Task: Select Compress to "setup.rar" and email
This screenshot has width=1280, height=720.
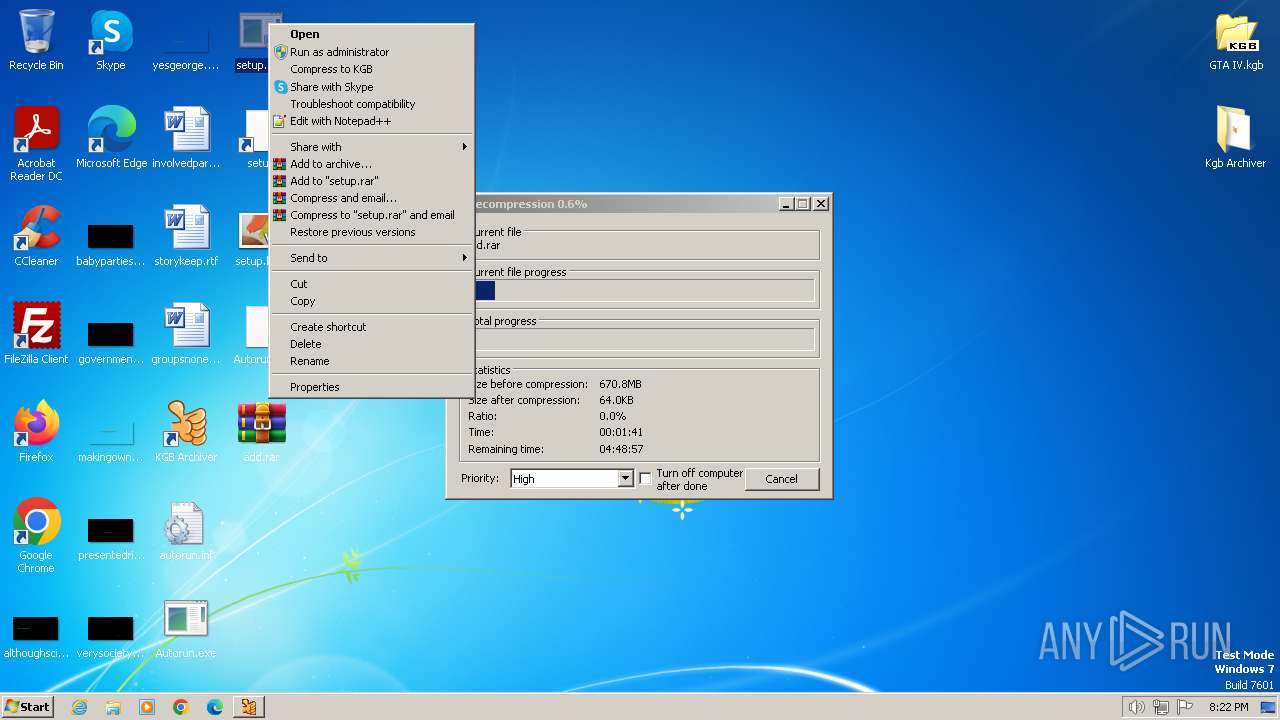Action: [372, 215]
